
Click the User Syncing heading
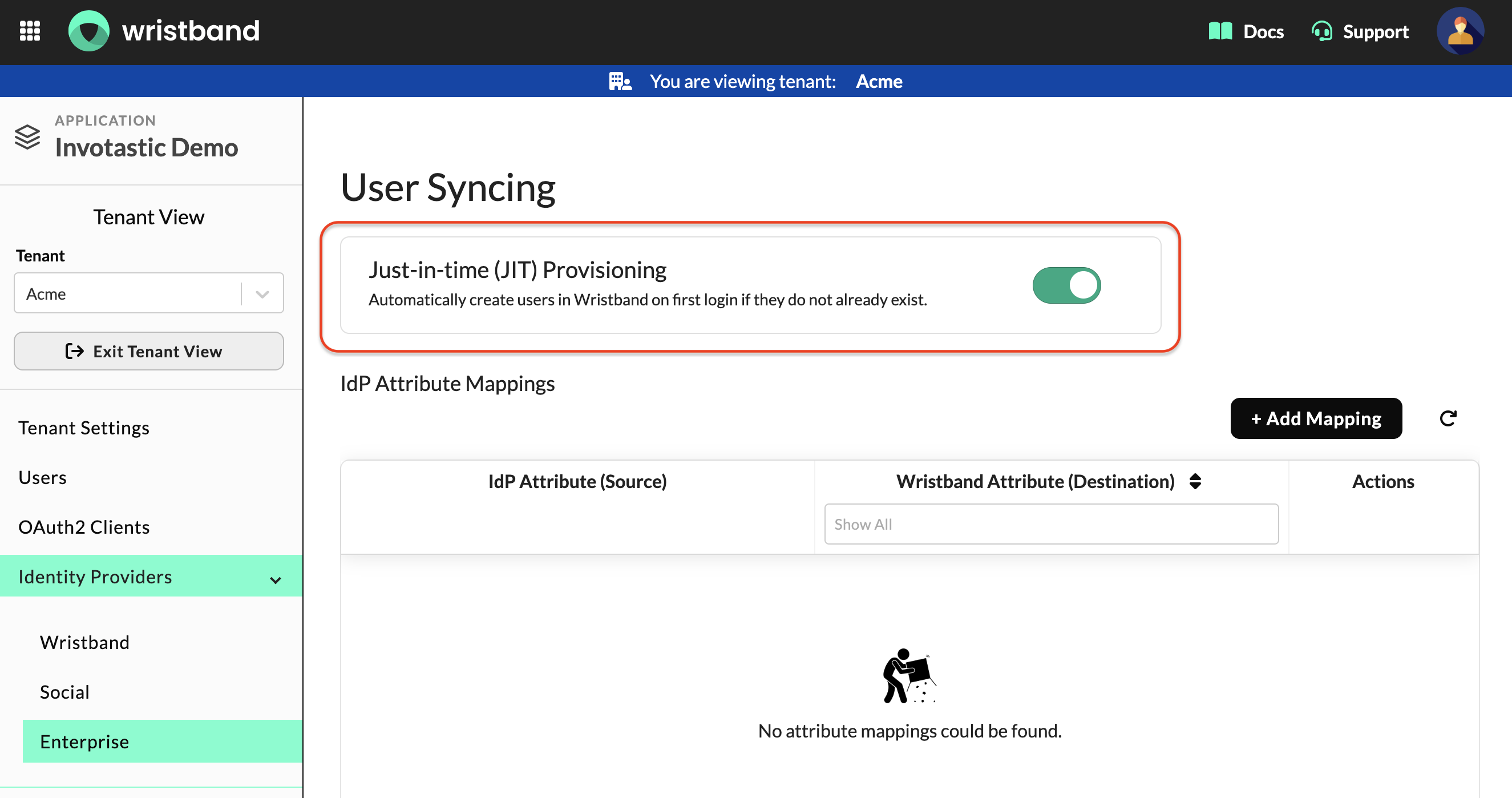tap(448, 187)
